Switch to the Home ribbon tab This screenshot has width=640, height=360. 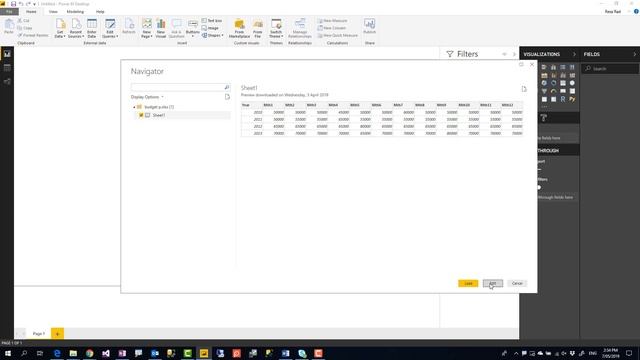(x=31, y=12)
